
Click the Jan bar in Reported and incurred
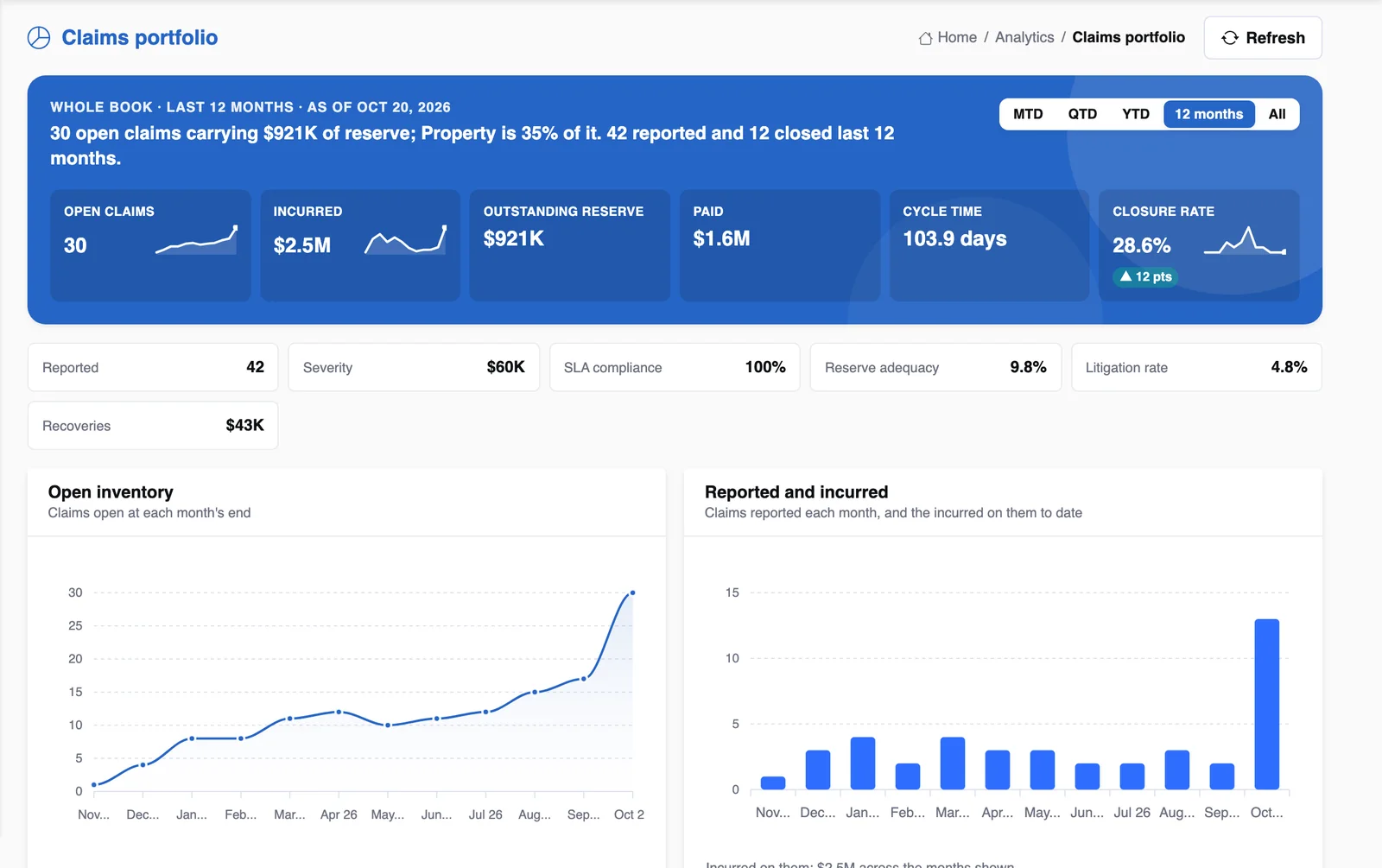(863, 763)
